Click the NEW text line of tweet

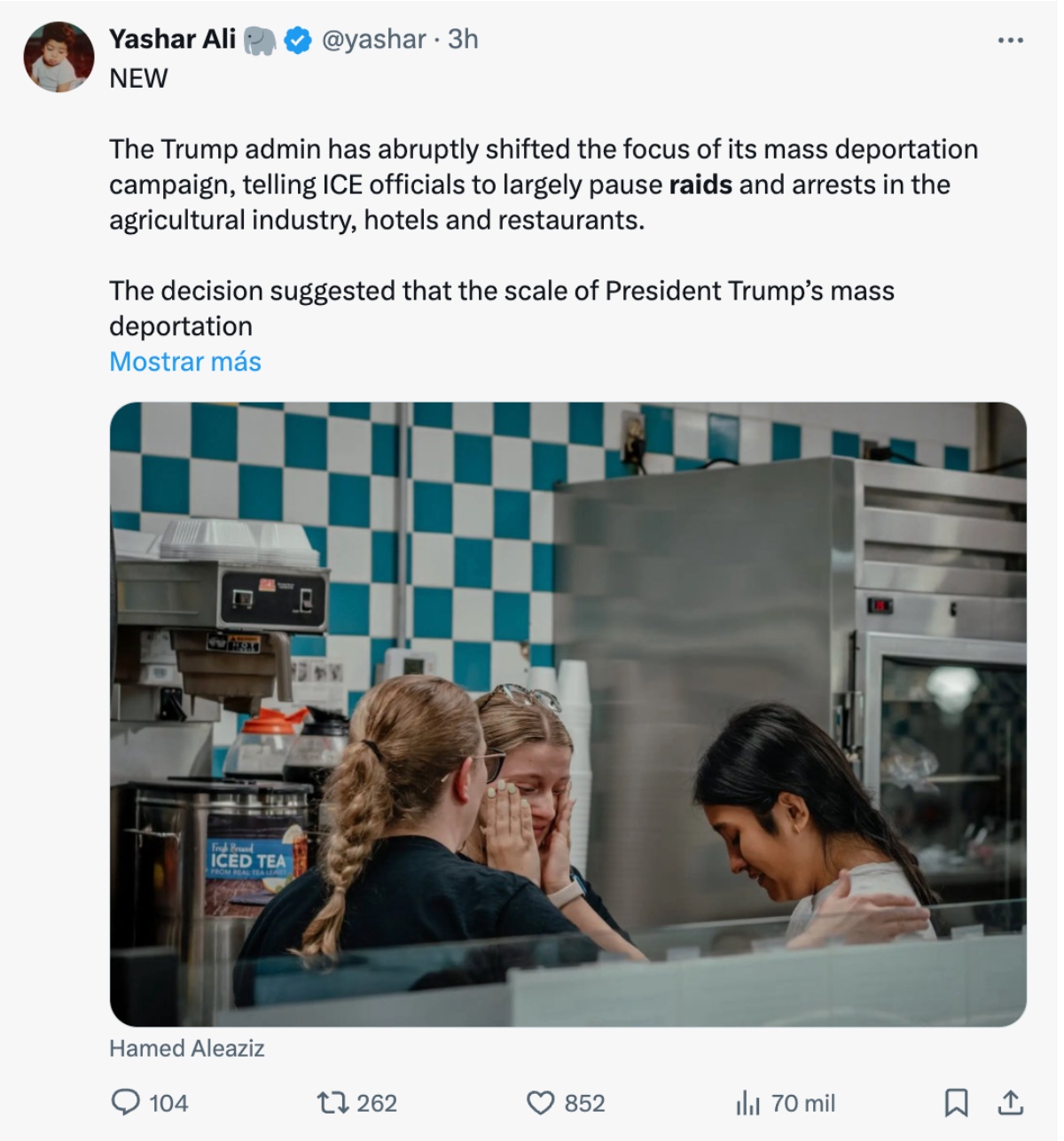[x=138, y=78]
